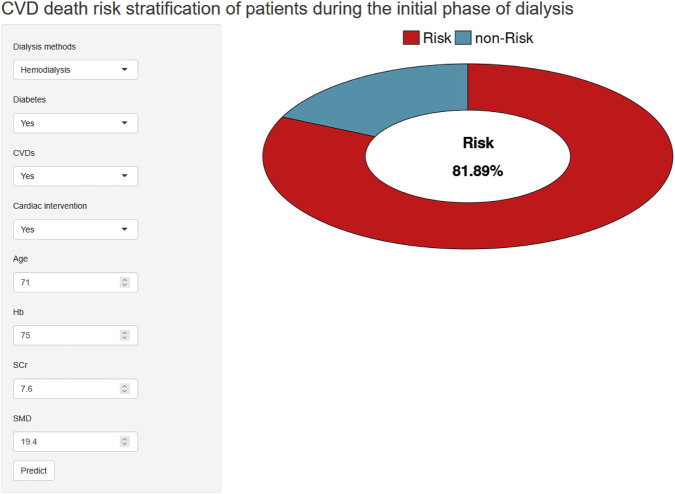Expand the Cardiac intervention dropdown

tap(75, 229)
